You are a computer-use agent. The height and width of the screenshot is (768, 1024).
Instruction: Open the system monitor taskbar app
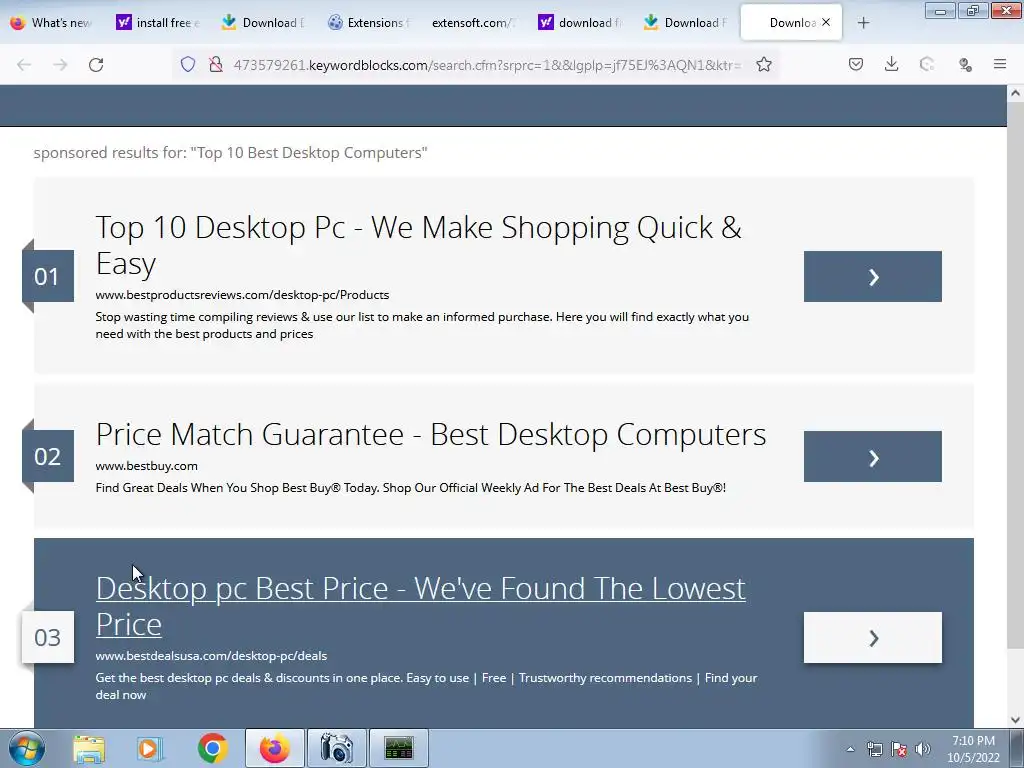point(398,748)
